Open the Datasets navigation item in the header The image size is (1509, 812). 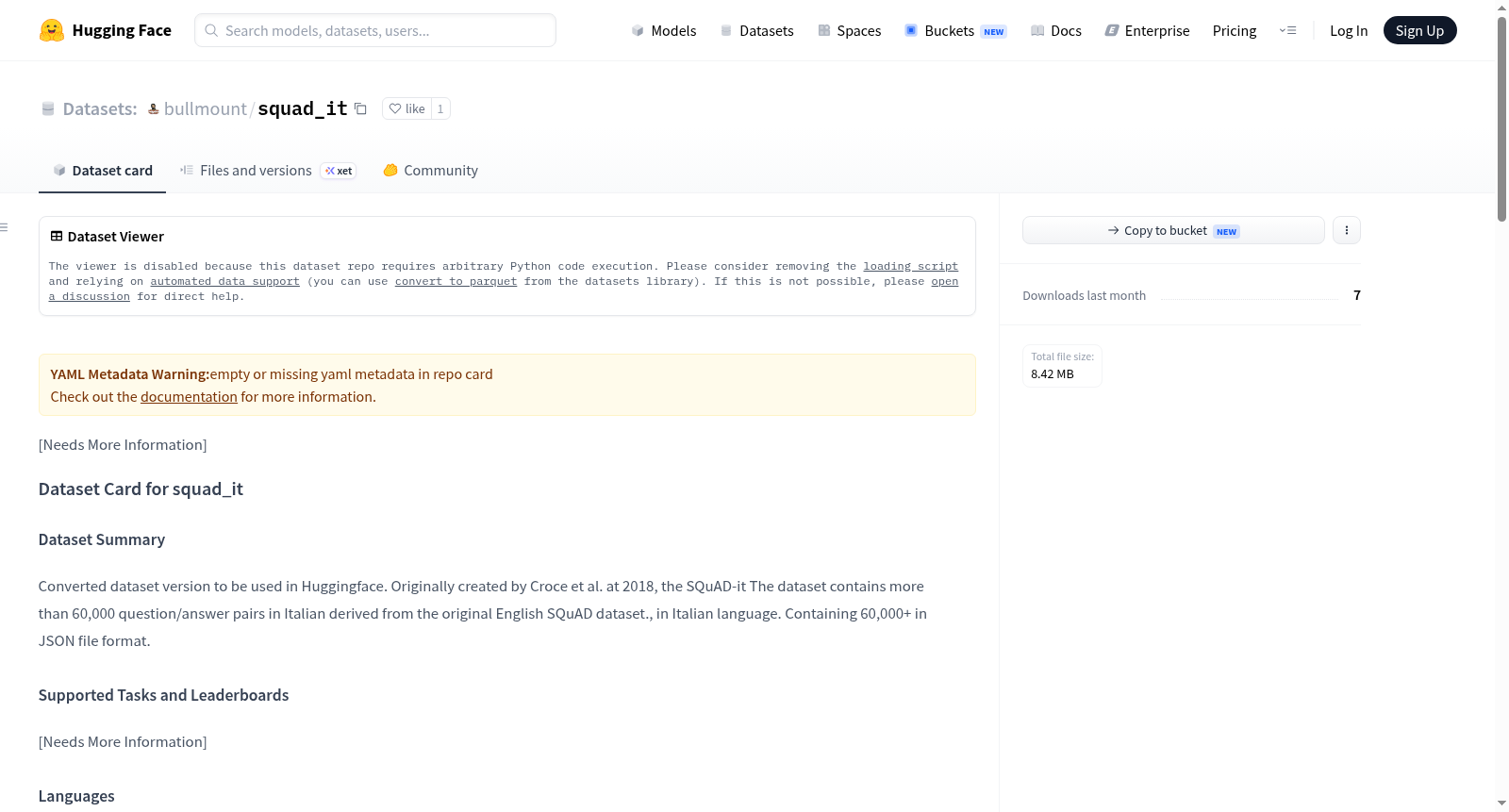[757, 30]
